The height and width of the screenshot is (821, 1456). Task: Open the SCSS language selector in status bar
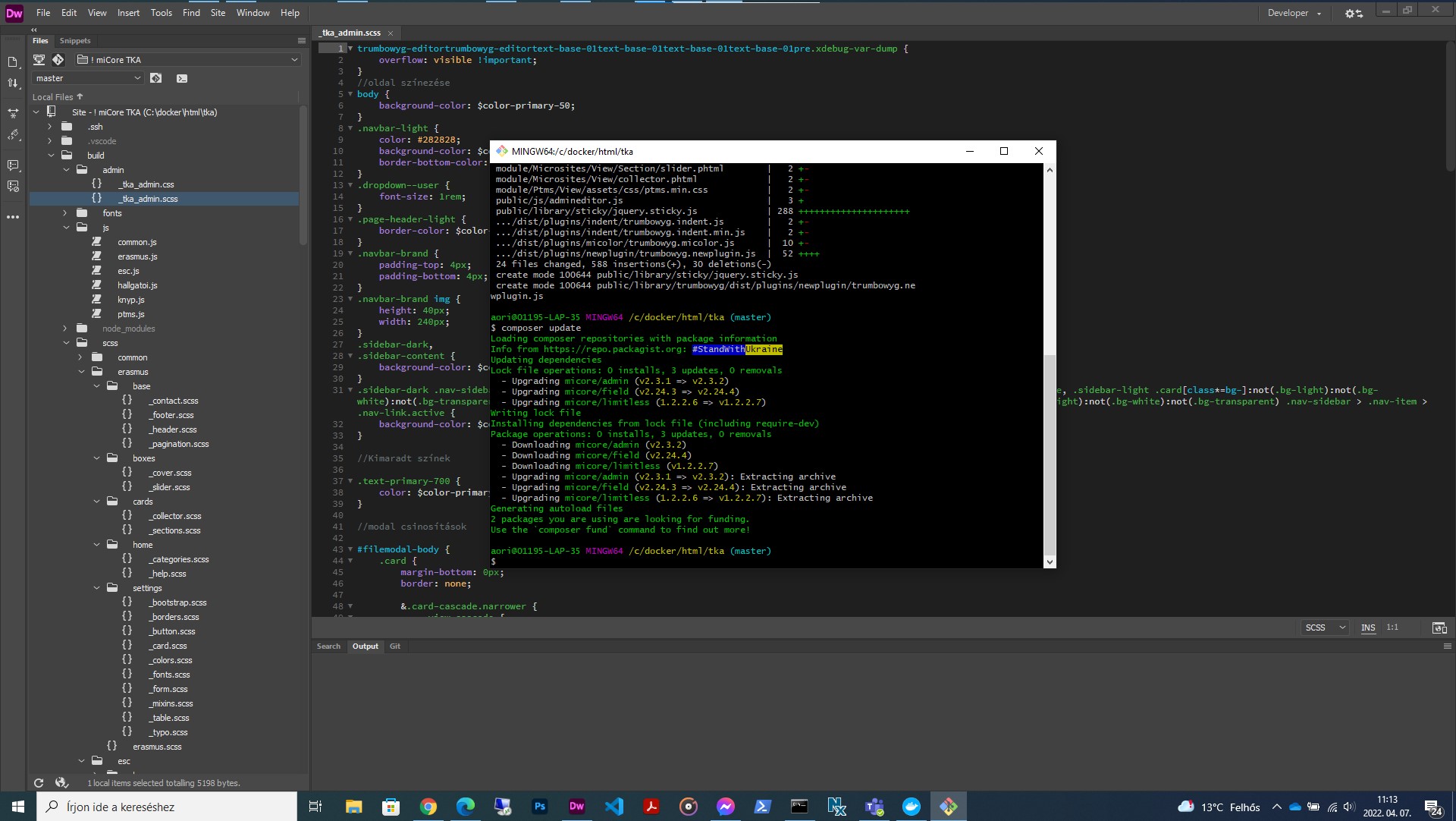(1324, 628)
